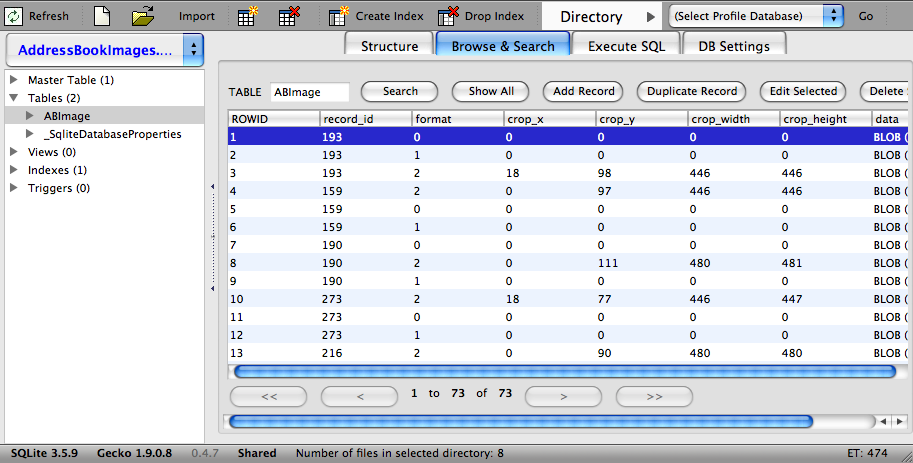Sort by the record_id column header

(x=366, y=119)
